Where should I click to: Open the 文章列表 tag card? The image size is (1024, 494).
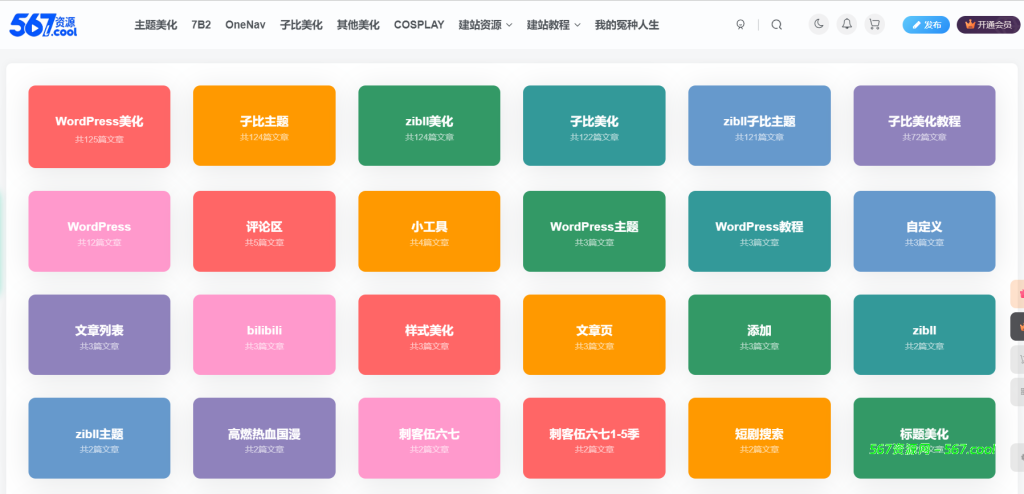point(99,335)
